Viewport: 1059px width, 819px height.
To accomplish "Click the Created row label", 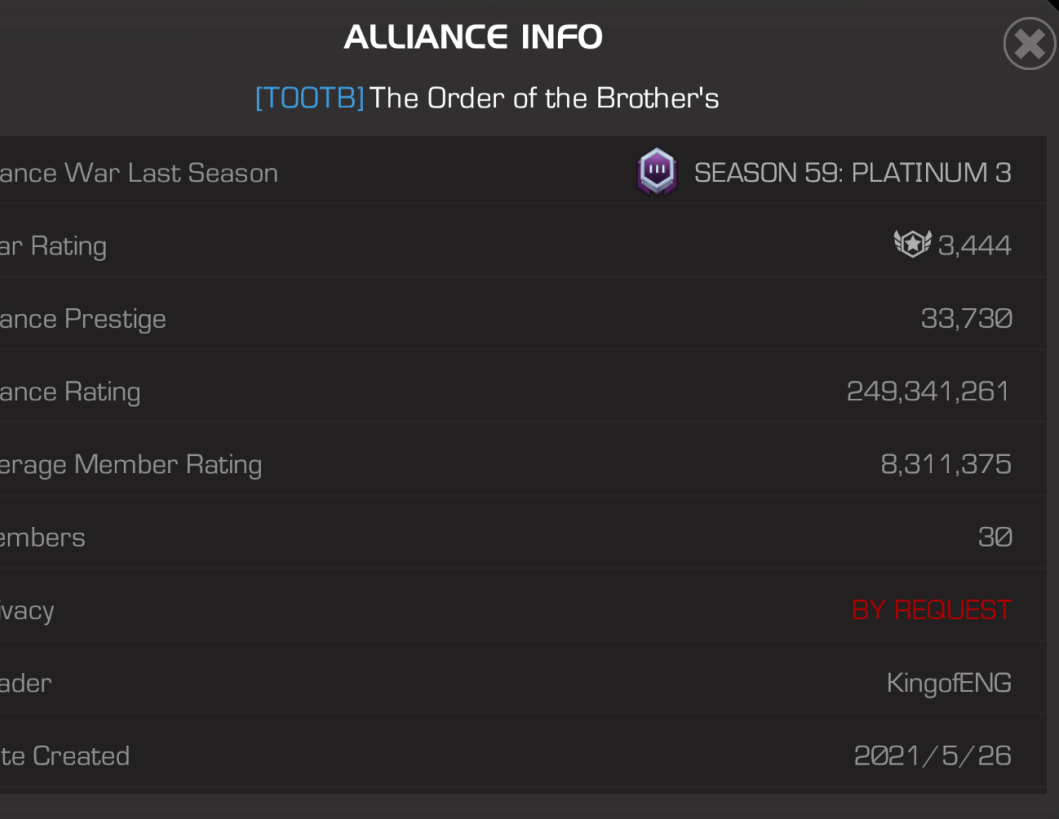I will pos(65,756).
